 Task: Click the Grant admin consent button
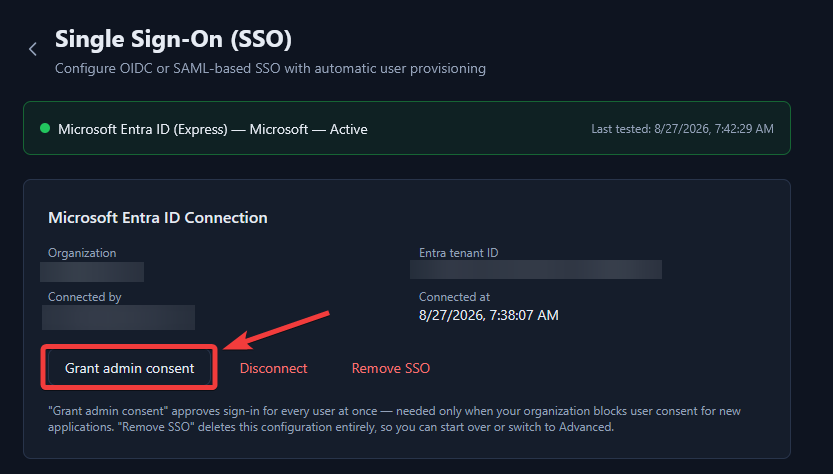tap(130, 368)
